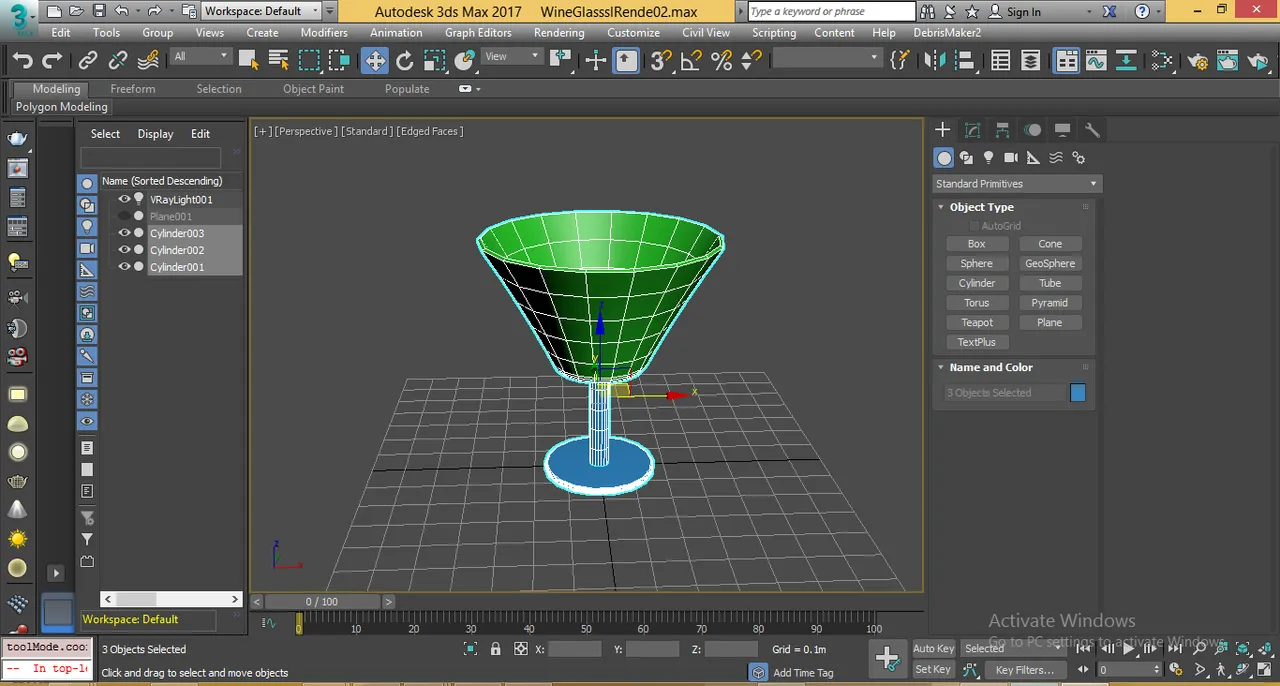This screenshot has width=1280, height=686.
Task: Open the Animation menu
Action: (396, 32)
